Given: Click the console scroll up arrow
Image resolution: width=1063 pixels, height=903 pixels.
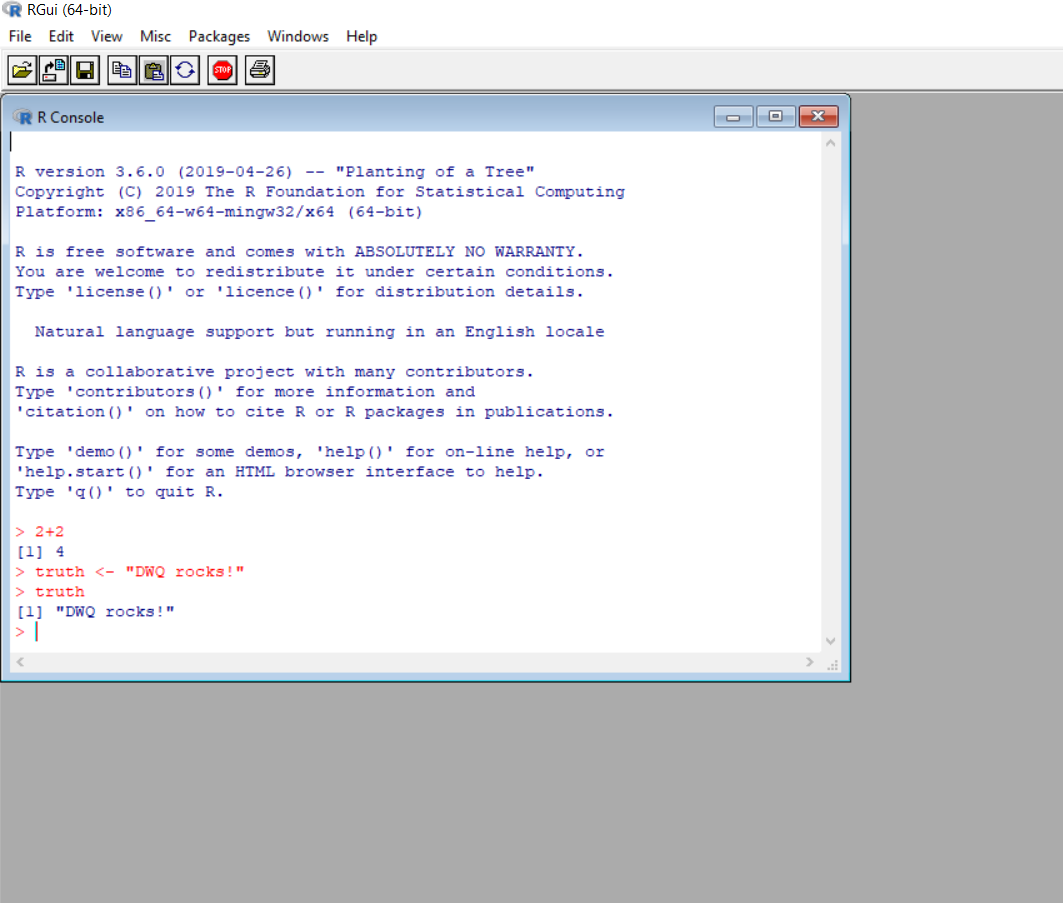Looking at the screenshot, I should (x=830, y=143).
